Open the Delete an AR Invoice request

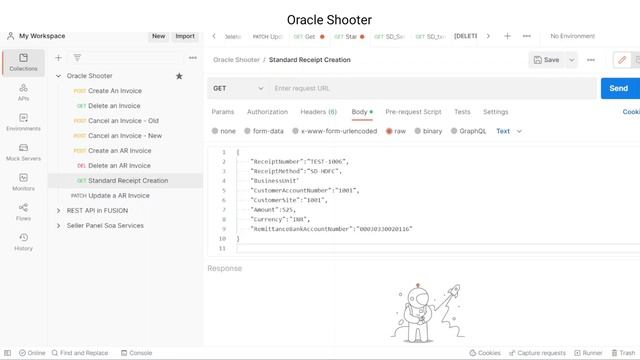[119, 166]
